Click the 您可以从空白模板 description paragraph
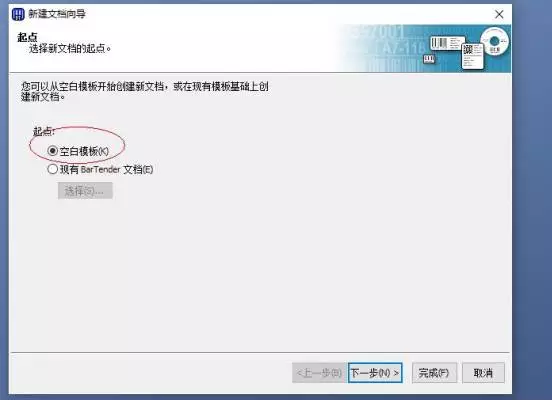Image resolution: width=552 pixels, height=400 pixels. [144, 91]
